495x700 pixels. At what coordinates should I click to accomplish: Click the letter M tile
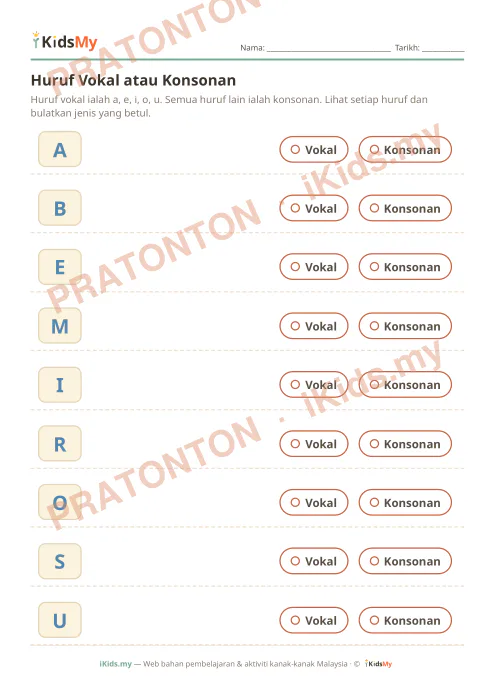pyautogui.click(x=60, y=326)
